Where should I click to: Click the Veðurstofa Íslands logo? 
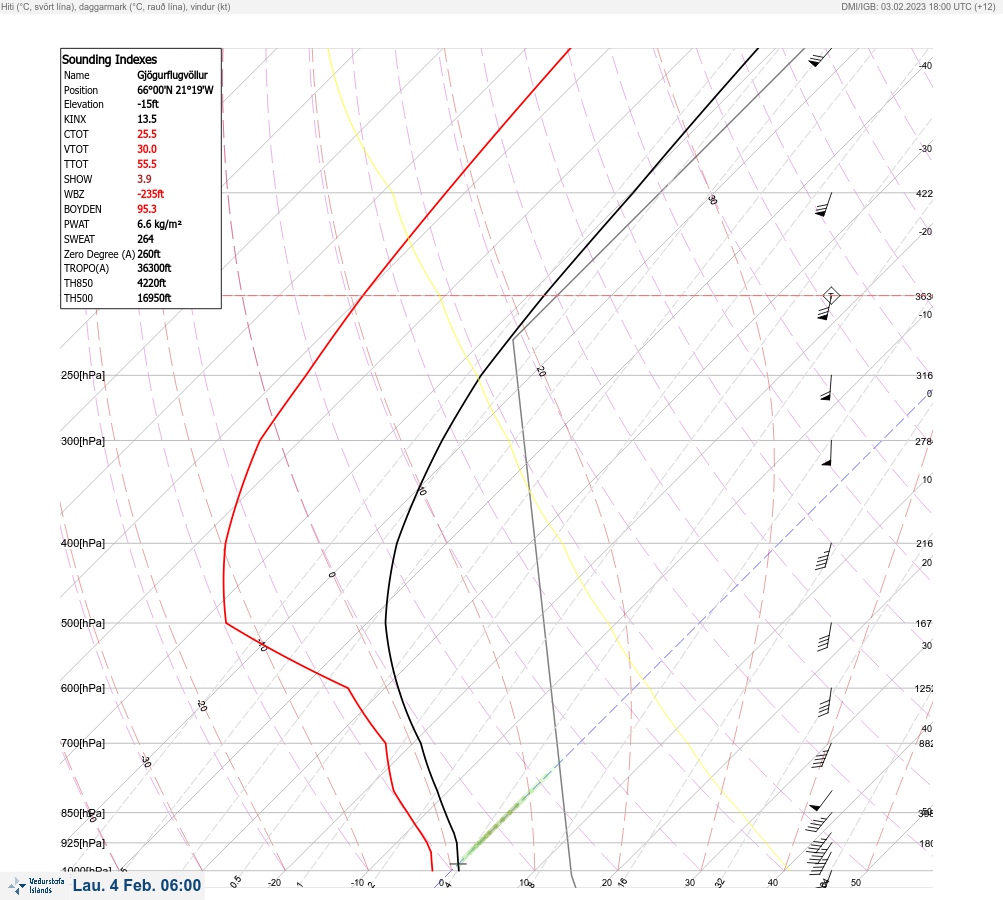36,886
